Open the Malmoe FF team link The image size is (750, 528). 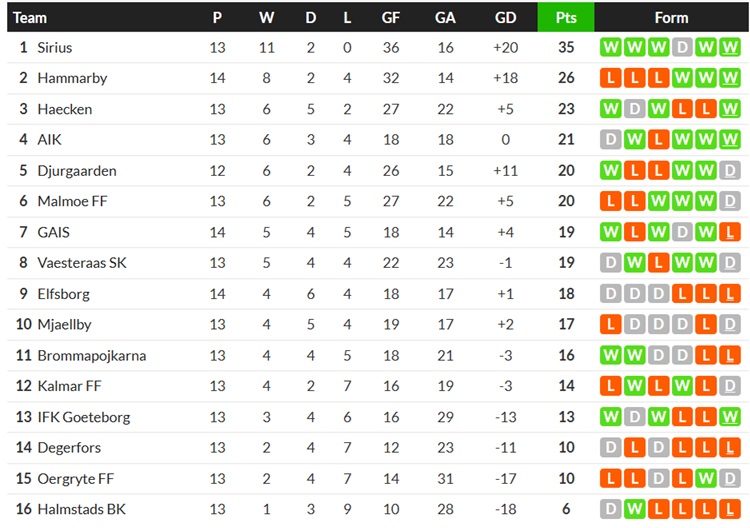72,201
